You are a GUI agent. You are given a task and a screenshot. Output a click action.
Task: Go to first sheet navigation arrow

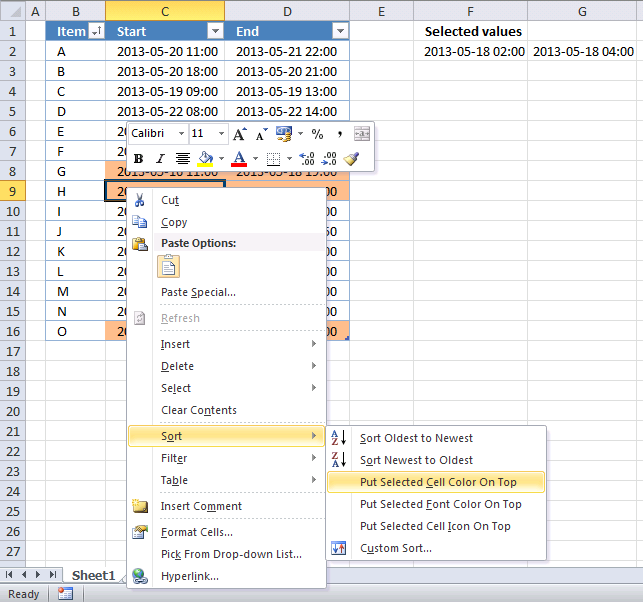click(9, 575)
